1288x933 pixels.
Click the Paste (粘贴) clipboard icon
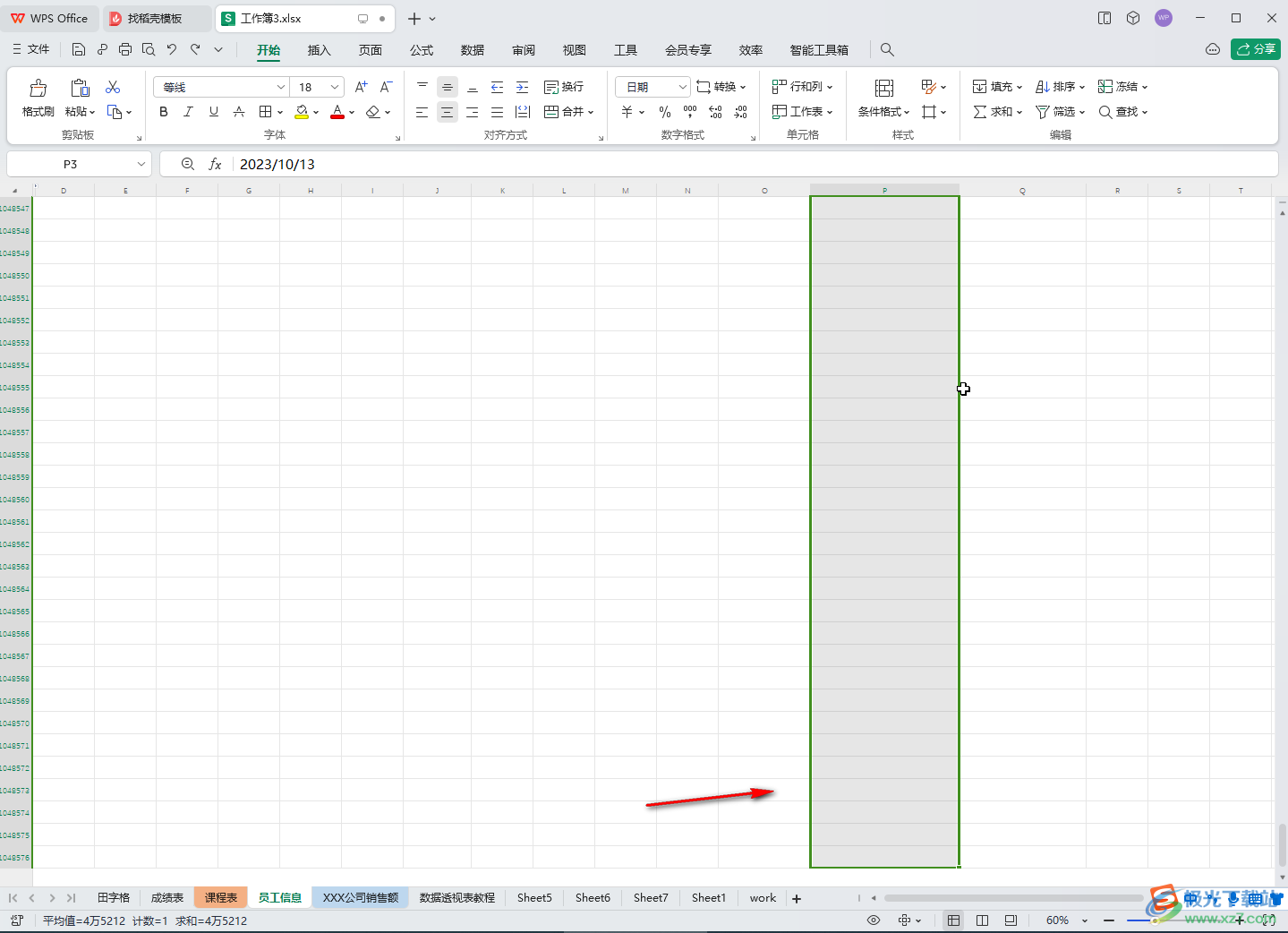80,88
